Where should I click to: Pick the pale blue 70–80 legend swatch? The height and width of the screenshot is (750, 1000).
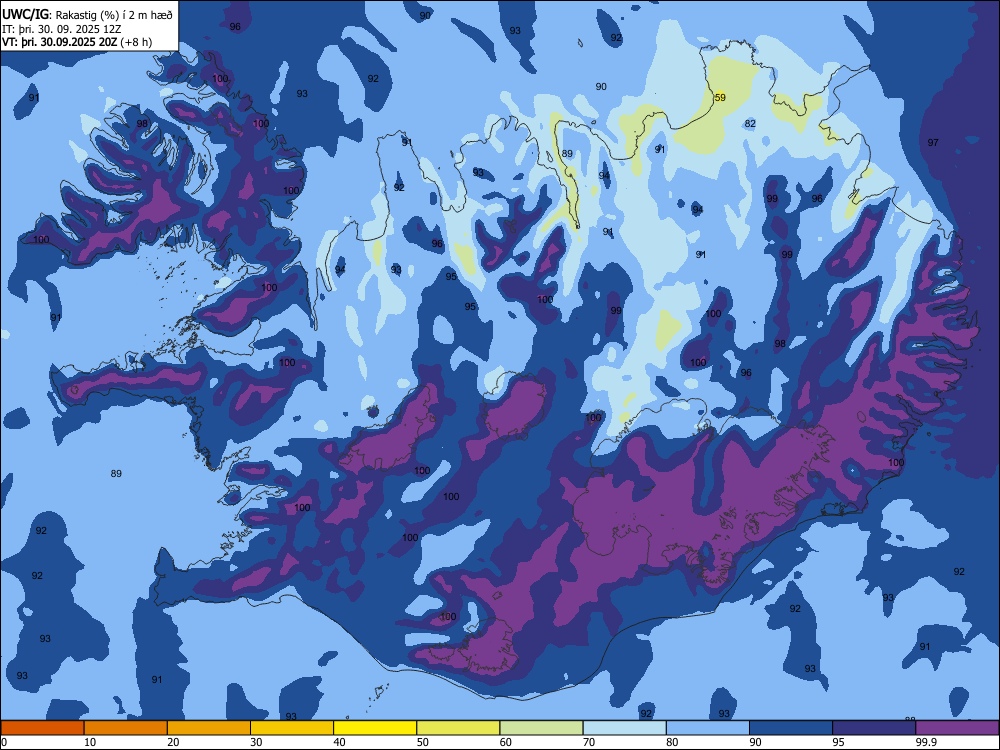[624, 728]
